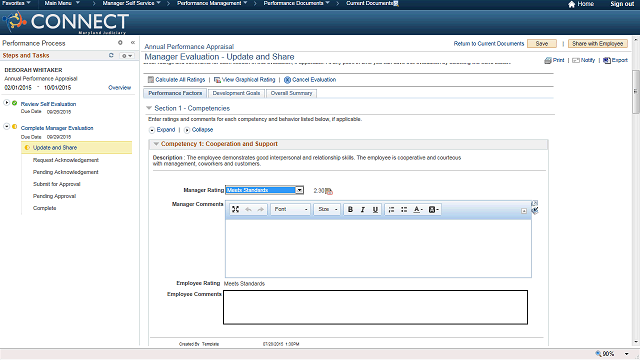Open the Manager Rating dropdown

[x=300, y=190]
